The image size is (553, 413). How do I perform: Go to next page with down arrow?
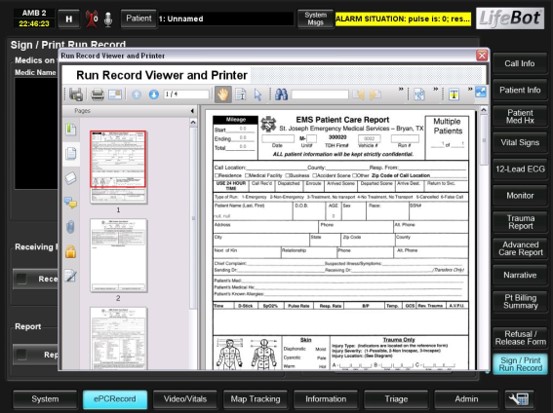pyautogui.click(x=153, y=95)
